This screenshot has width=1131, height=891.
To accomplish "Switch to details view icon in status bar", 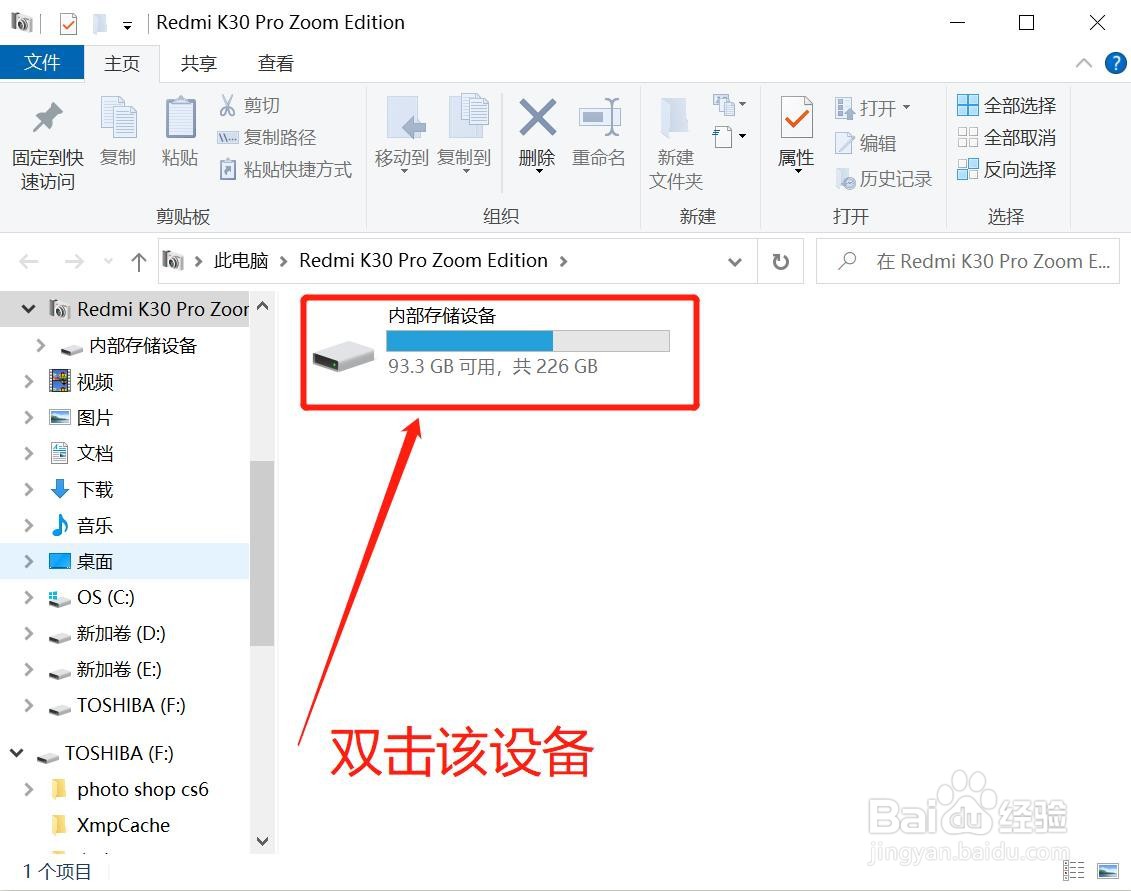I will (x=1073, y=871).
